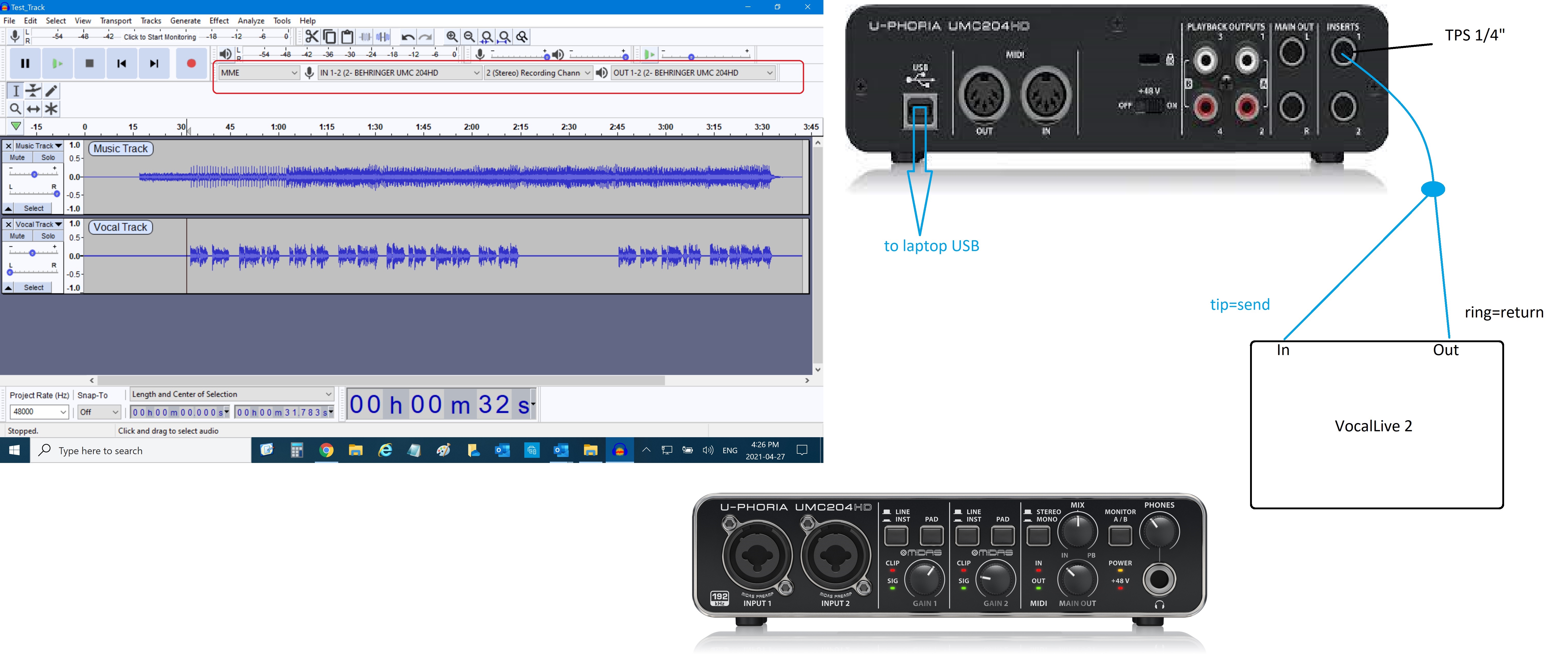Click the Copy icon in edit toolbar

329,37
